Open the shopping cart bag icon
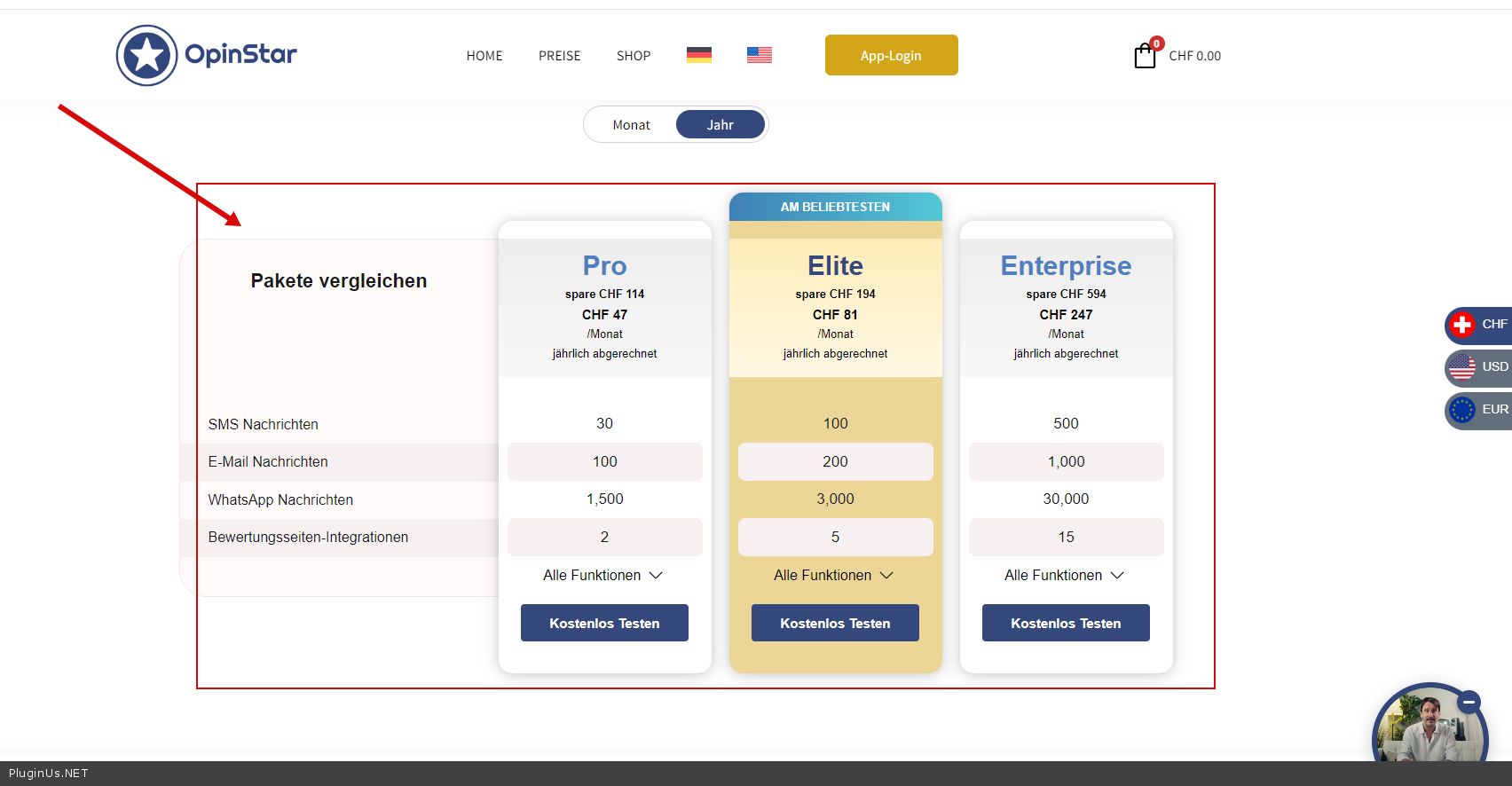 (x=1145, y=56)
